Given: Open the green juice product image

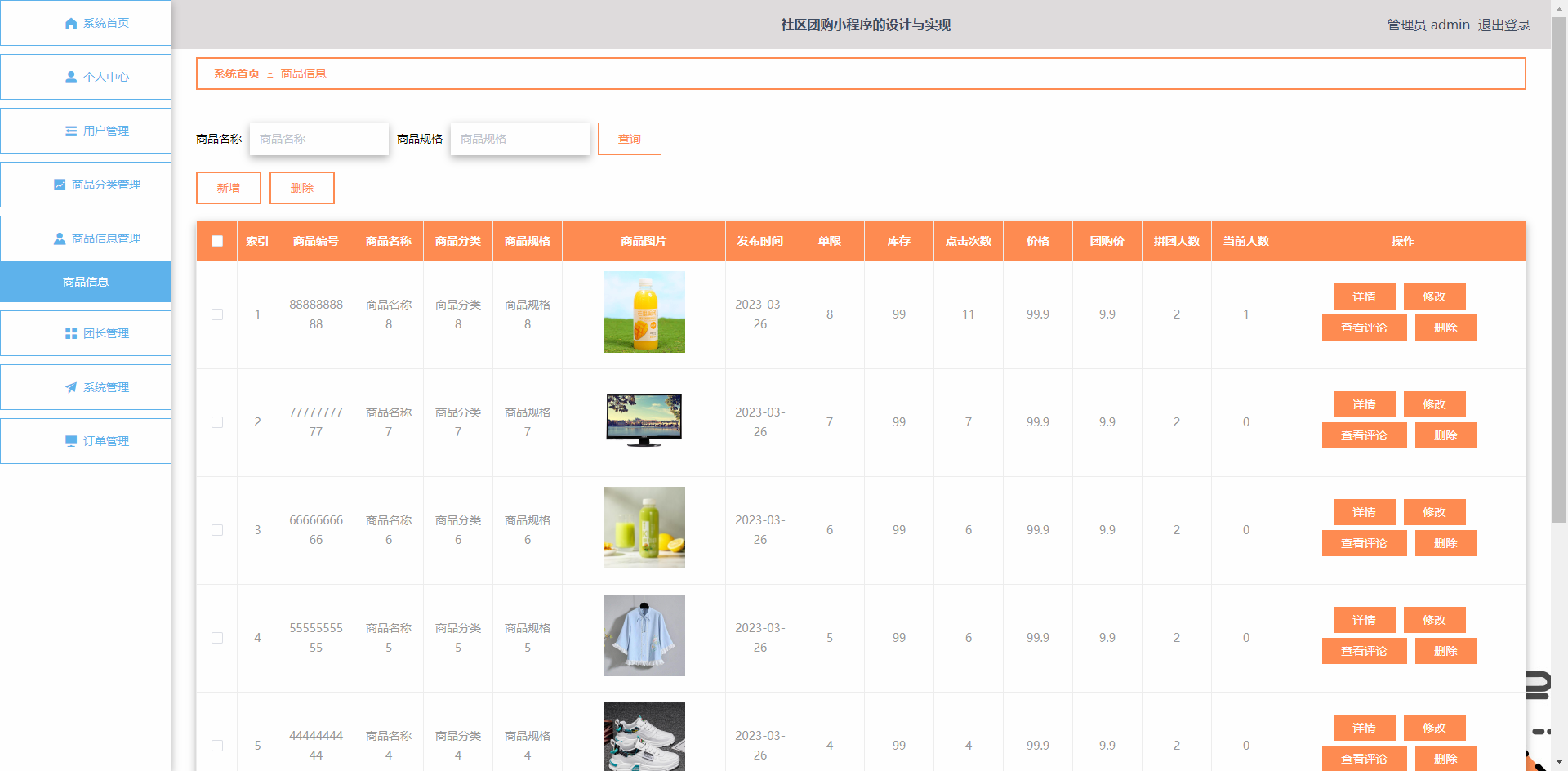Looking at the screenshot, I should [644, 528].
